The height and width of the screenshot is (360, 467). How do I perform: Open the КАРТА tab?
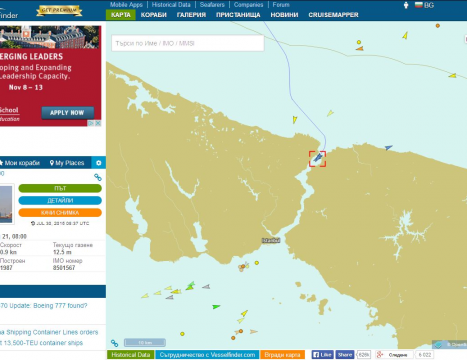coord(121,15)
